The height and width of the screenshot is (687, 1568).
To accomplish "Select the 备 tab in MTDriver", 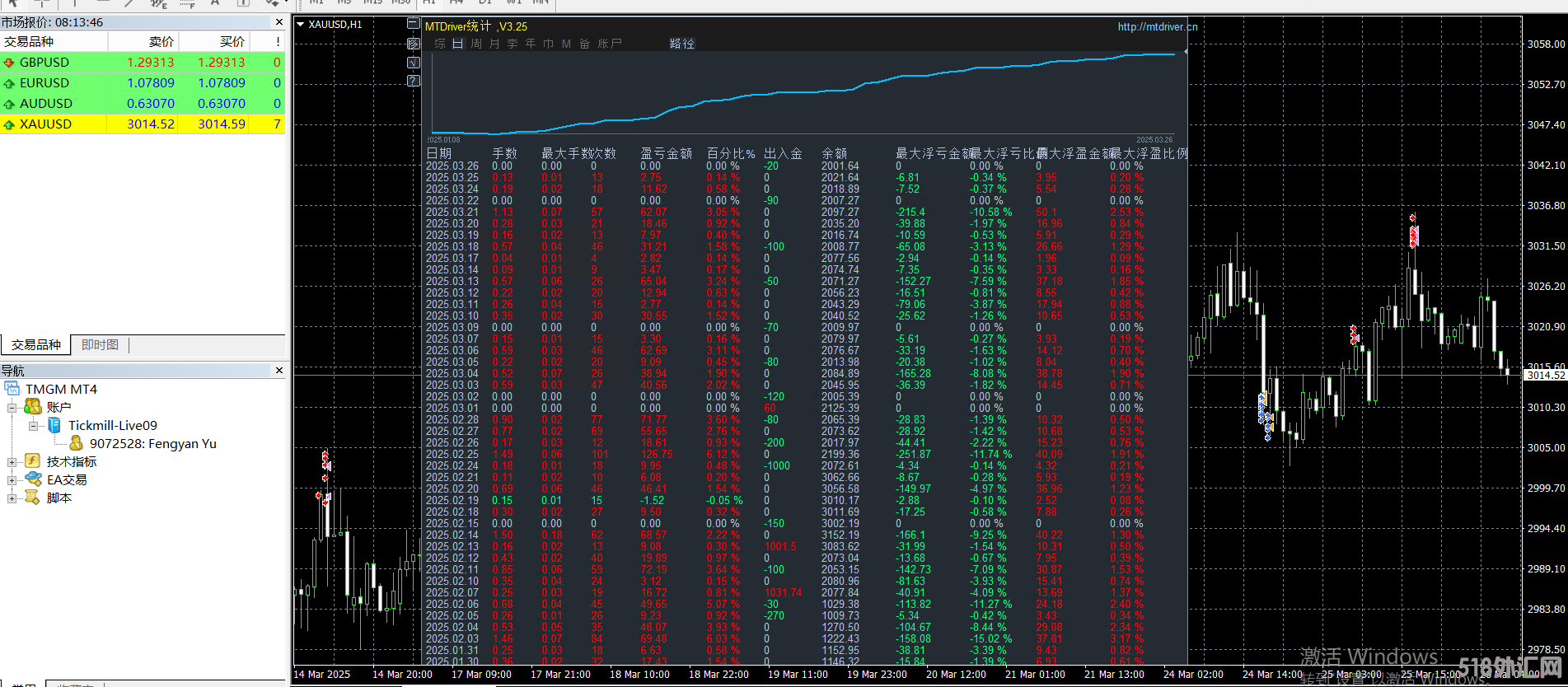I will (x=585, y=44).
